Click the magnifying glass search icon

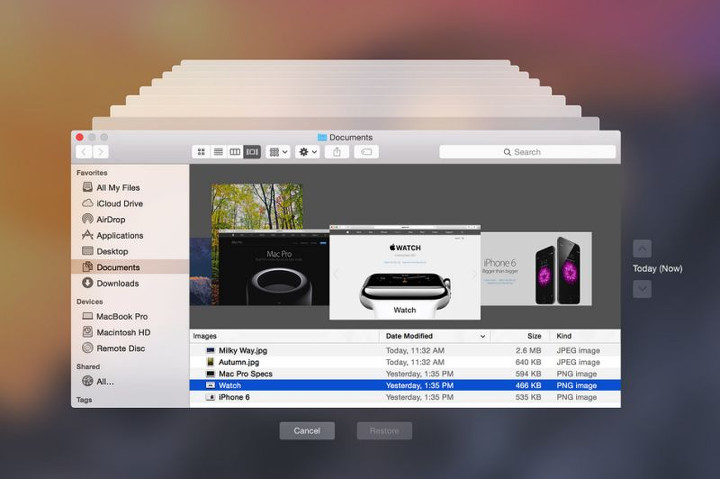507,152
